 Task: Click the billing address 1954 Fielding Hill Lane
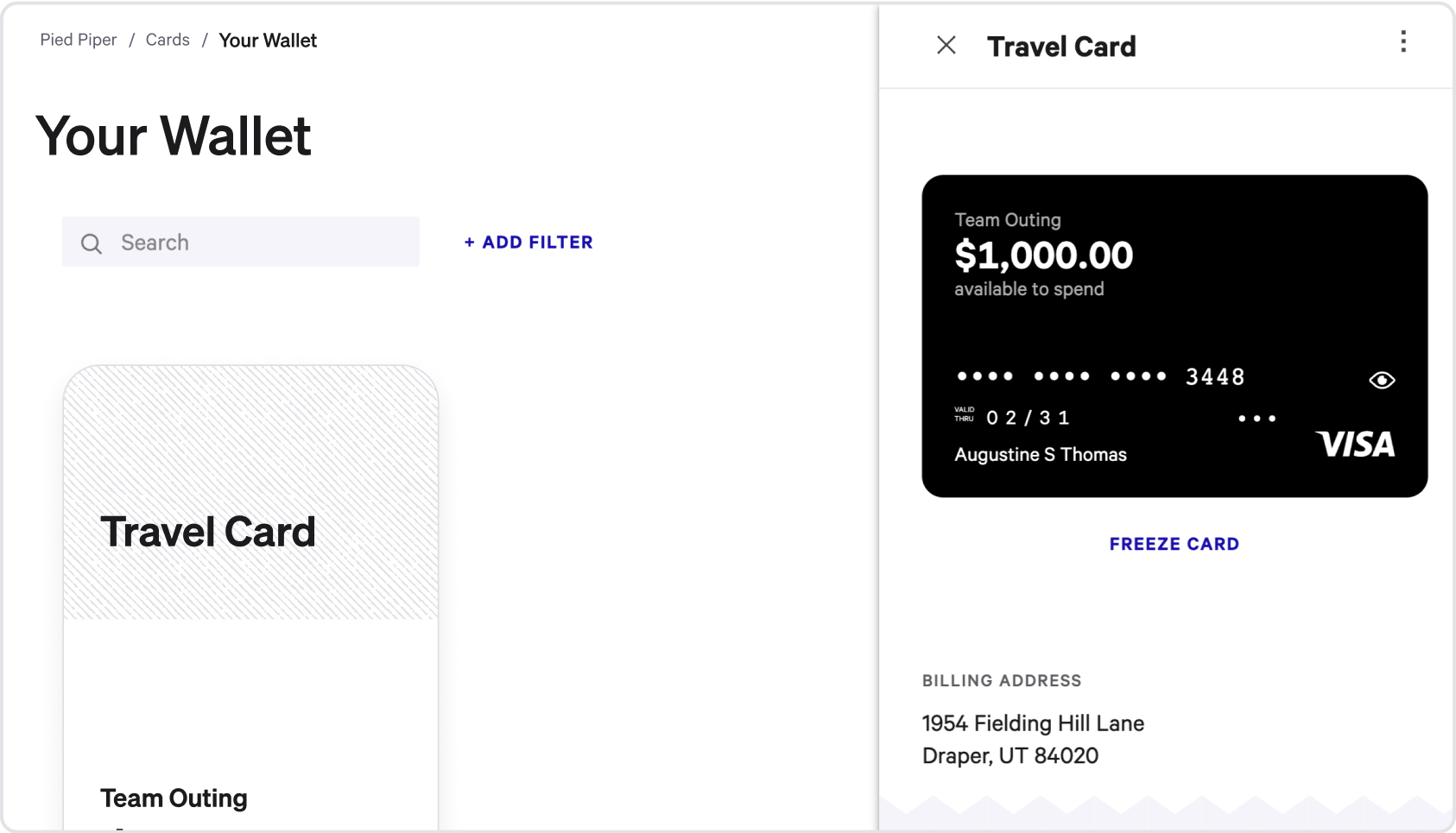(1033, 723)
